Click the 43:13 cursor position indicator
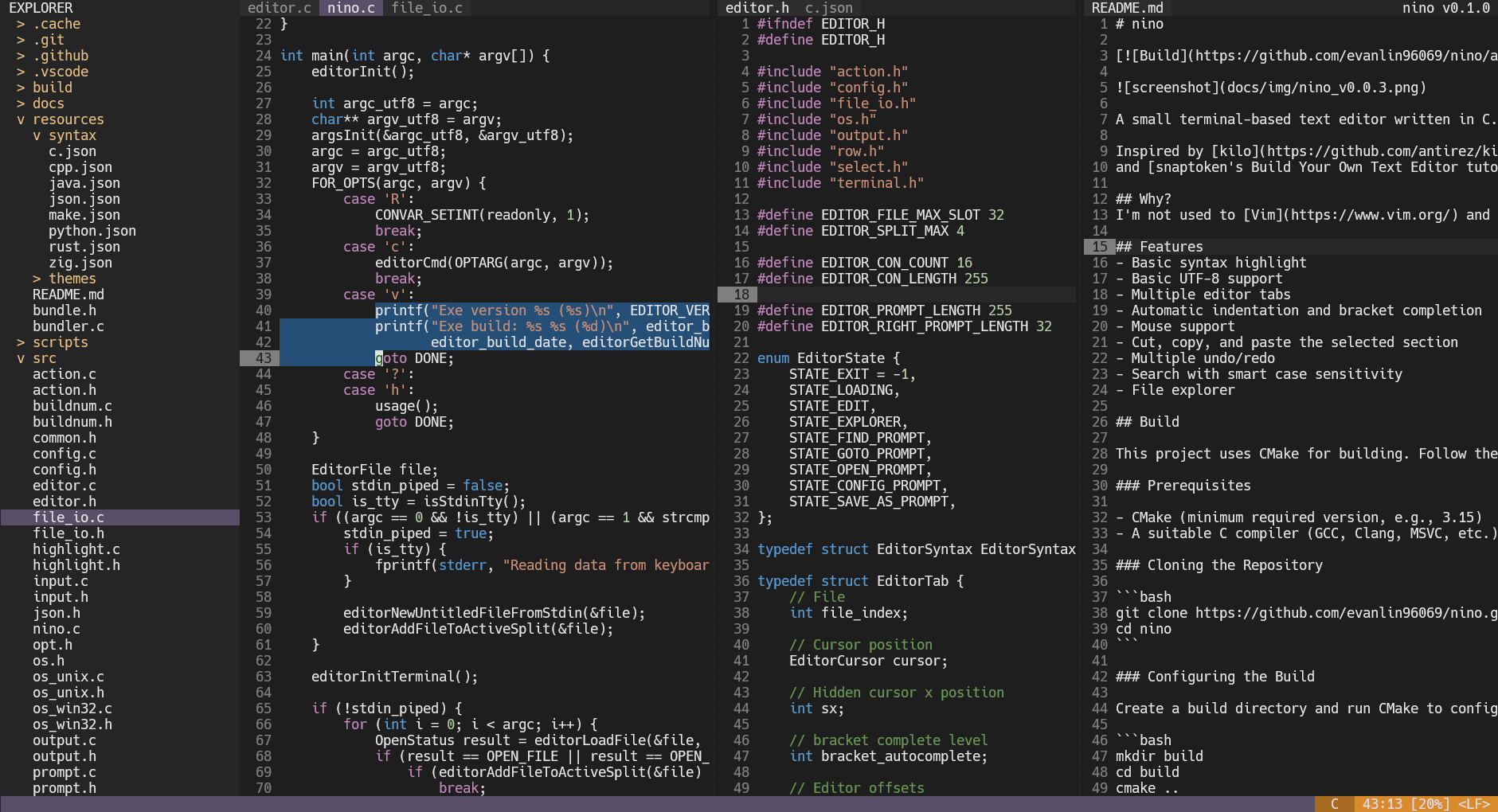 point(1383,804)
